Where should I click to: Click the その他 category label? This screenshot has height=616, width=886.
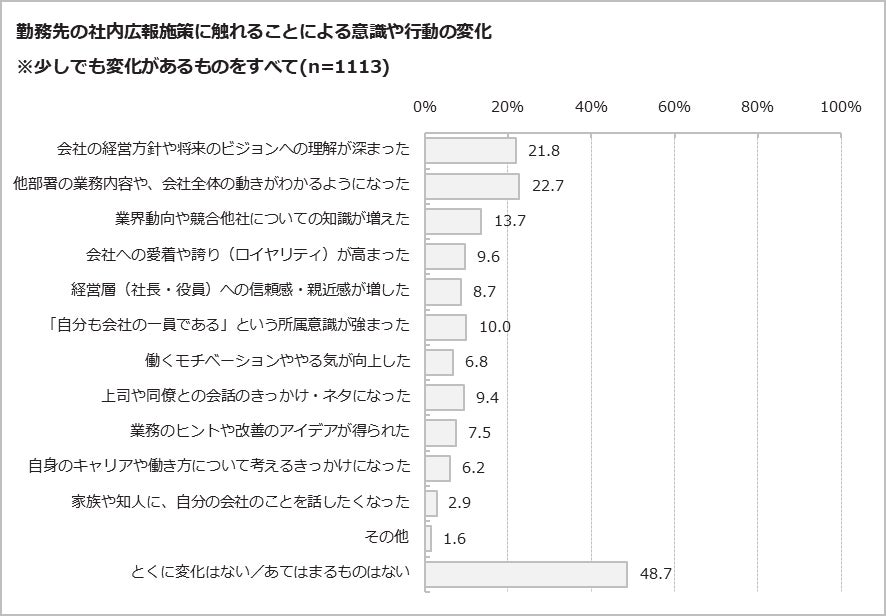(x=387, y=537)
